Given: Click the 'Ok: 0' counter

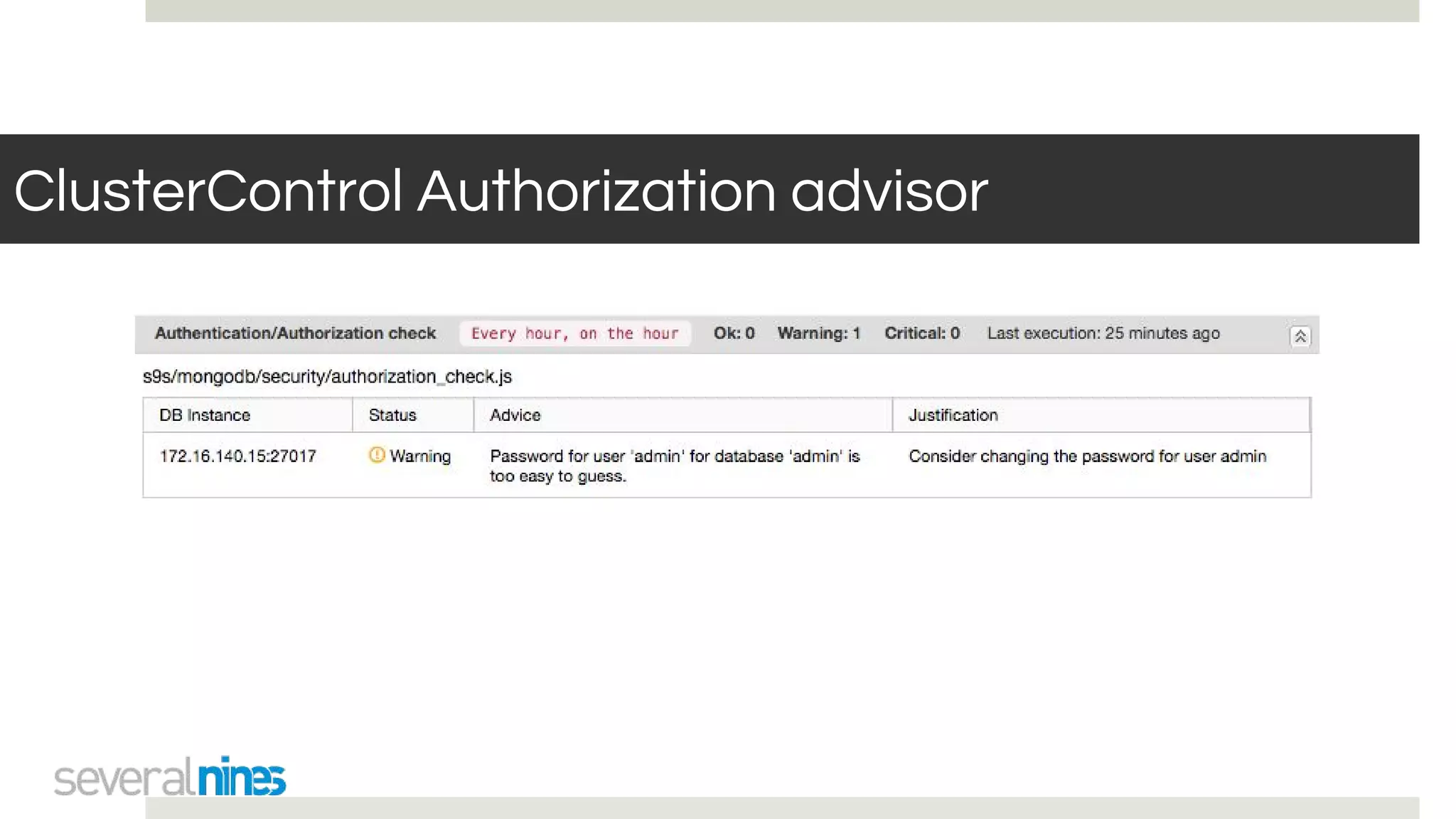Looking at the screenshot, I should click(x=734, y=333).
